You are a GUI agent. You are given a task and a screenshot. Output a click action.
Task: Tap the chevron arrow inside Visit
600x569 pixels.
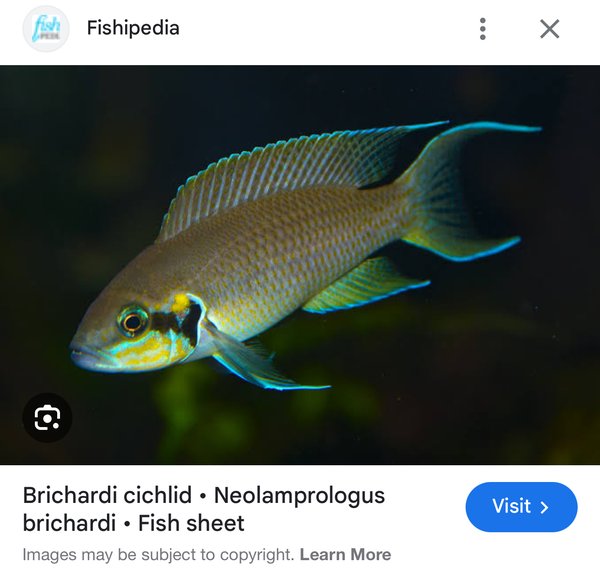544,507
